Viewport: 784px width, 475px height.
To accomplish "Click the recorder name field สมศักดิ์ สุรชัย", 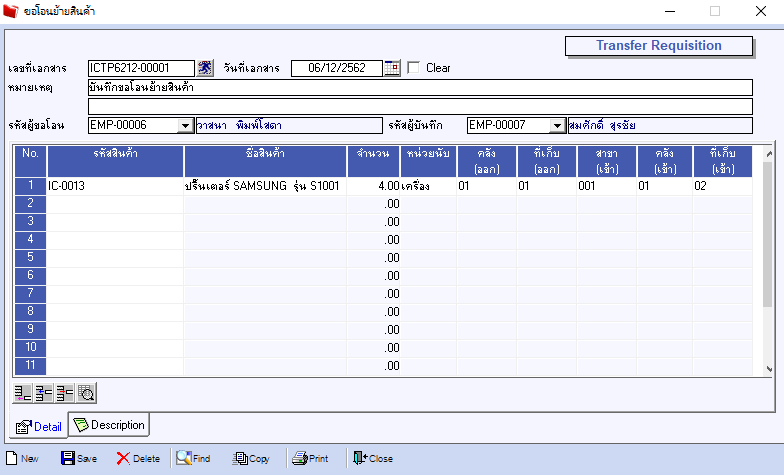I will point(660,126).
